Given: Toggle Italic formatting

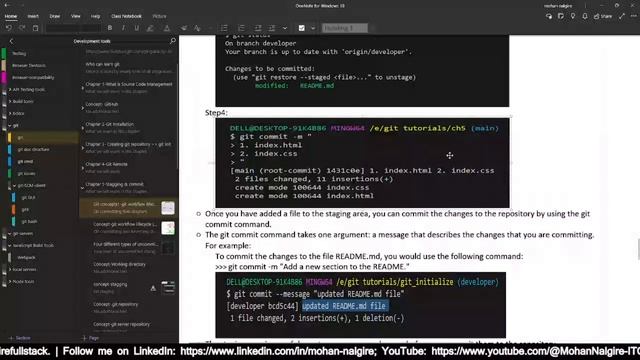Looking at the screenshot, I should click(123, 28).
